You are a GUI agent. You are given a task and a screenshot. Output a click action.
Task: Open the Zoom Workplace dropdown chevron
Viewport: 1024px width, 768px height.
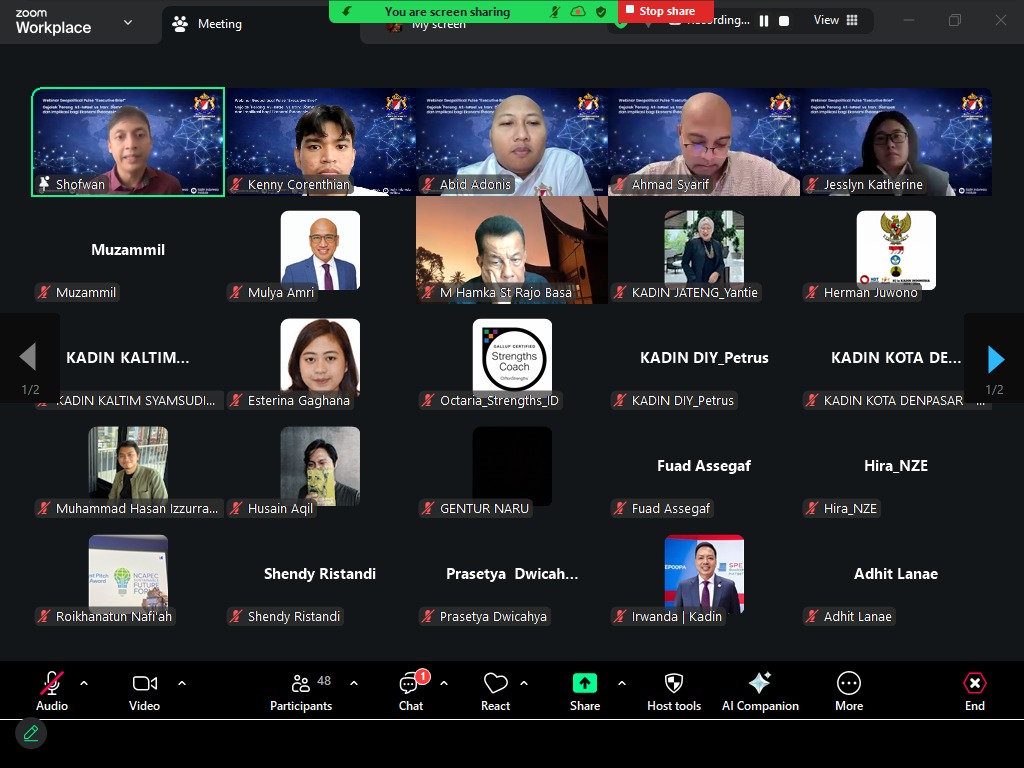tap(128, 22)
